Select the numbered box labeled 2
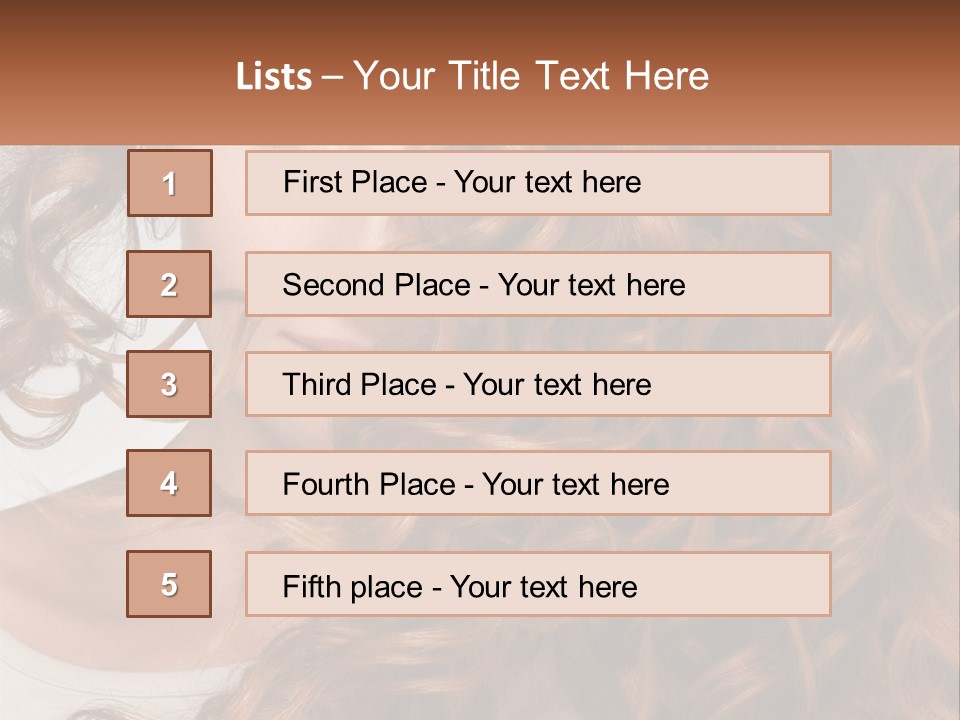 tap(169, 284)
